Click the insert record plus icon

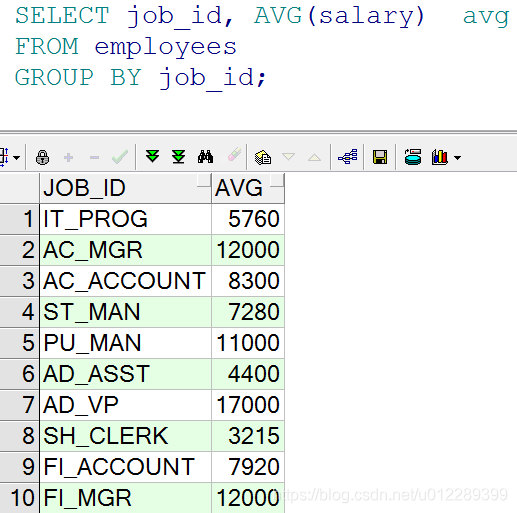click(68, 157)
